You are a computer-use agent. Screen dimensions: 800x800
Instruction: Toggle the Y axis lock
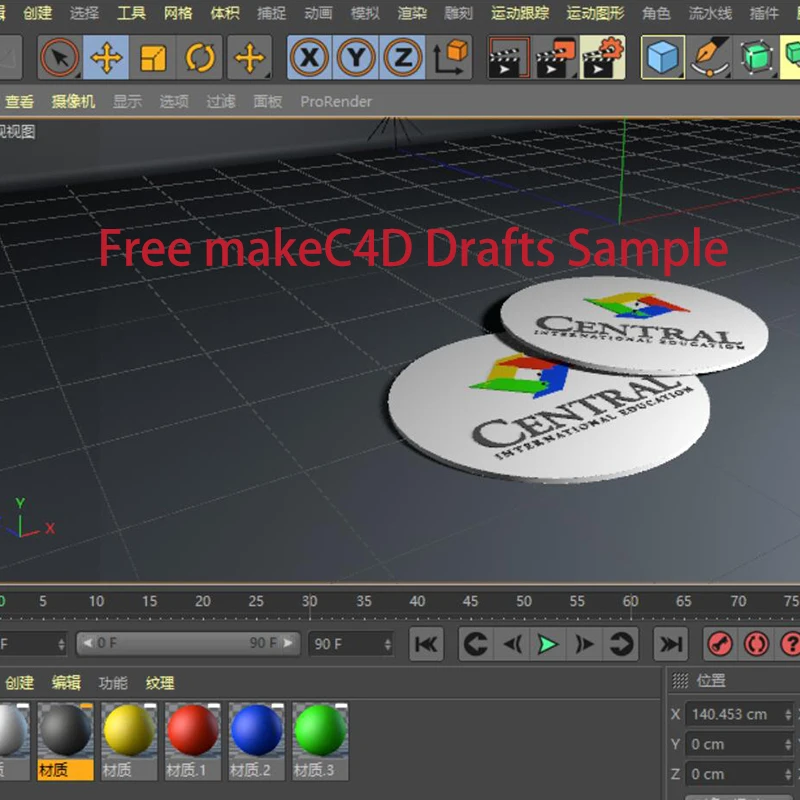(x=356, y=57)
